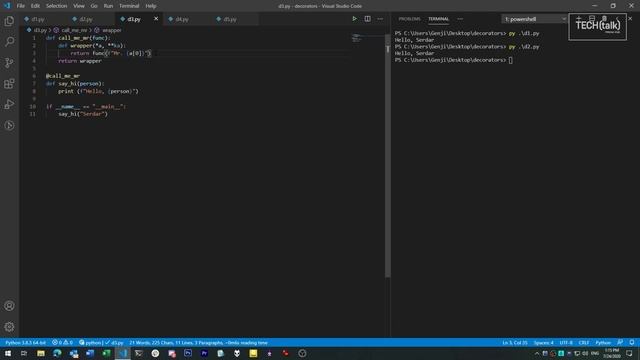Close the active d3.py tab

click(x=156, y=19)
